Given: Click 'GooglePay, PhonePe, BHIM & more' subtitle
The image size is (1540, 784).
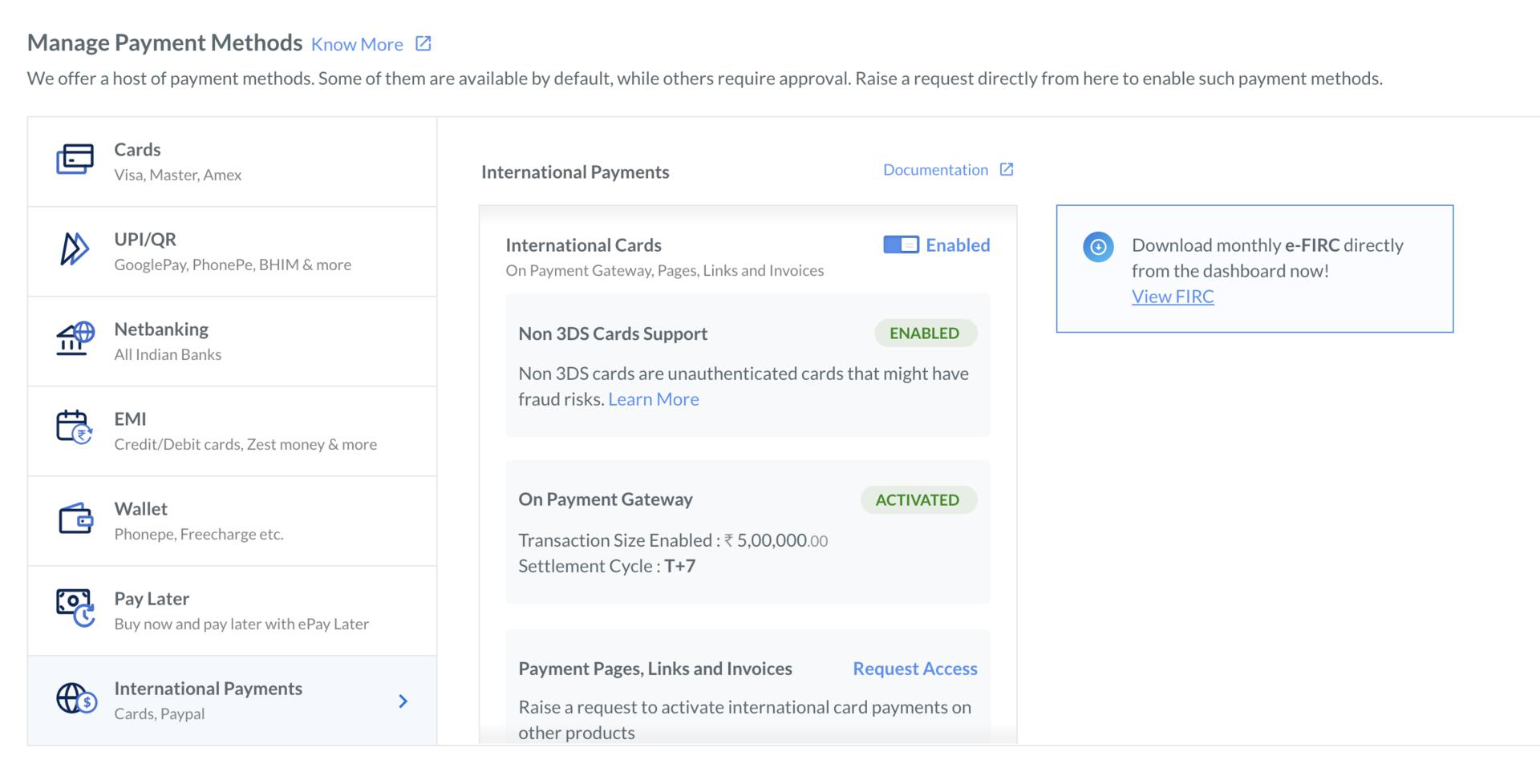Looking at the screenshot, I should click(x=233, y=265).
